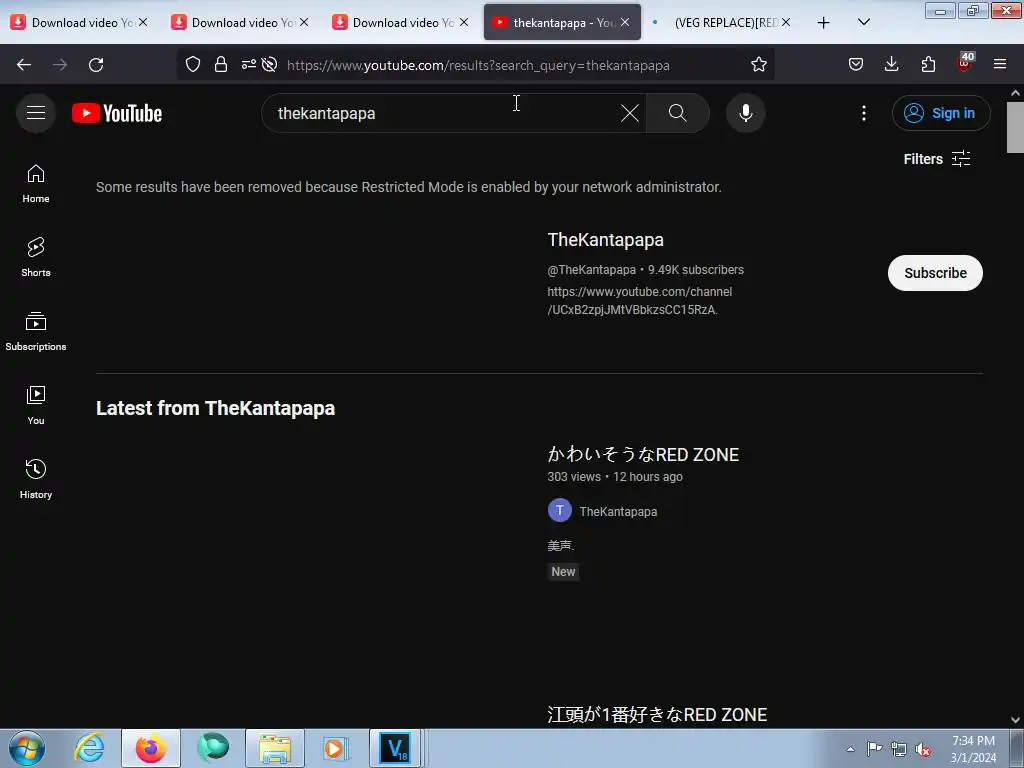Open site permissions icon in address bar
This screenshot has width=1024, height=768.
coord(248,65)
